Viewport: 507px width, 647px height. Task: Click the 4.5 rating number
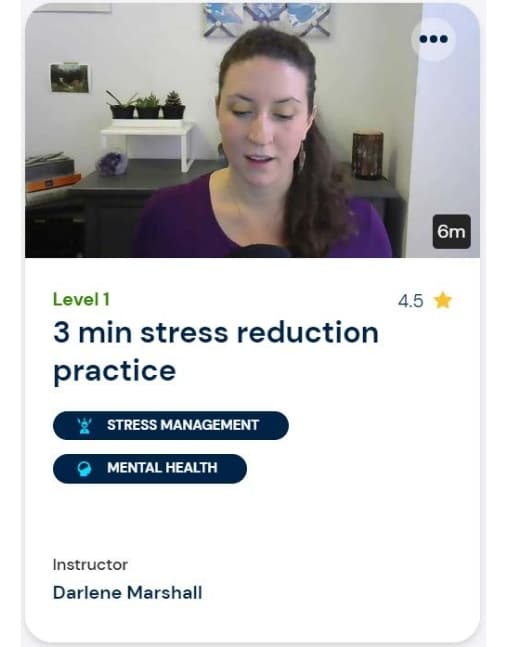pyautogui.click(x=410, y=301)
